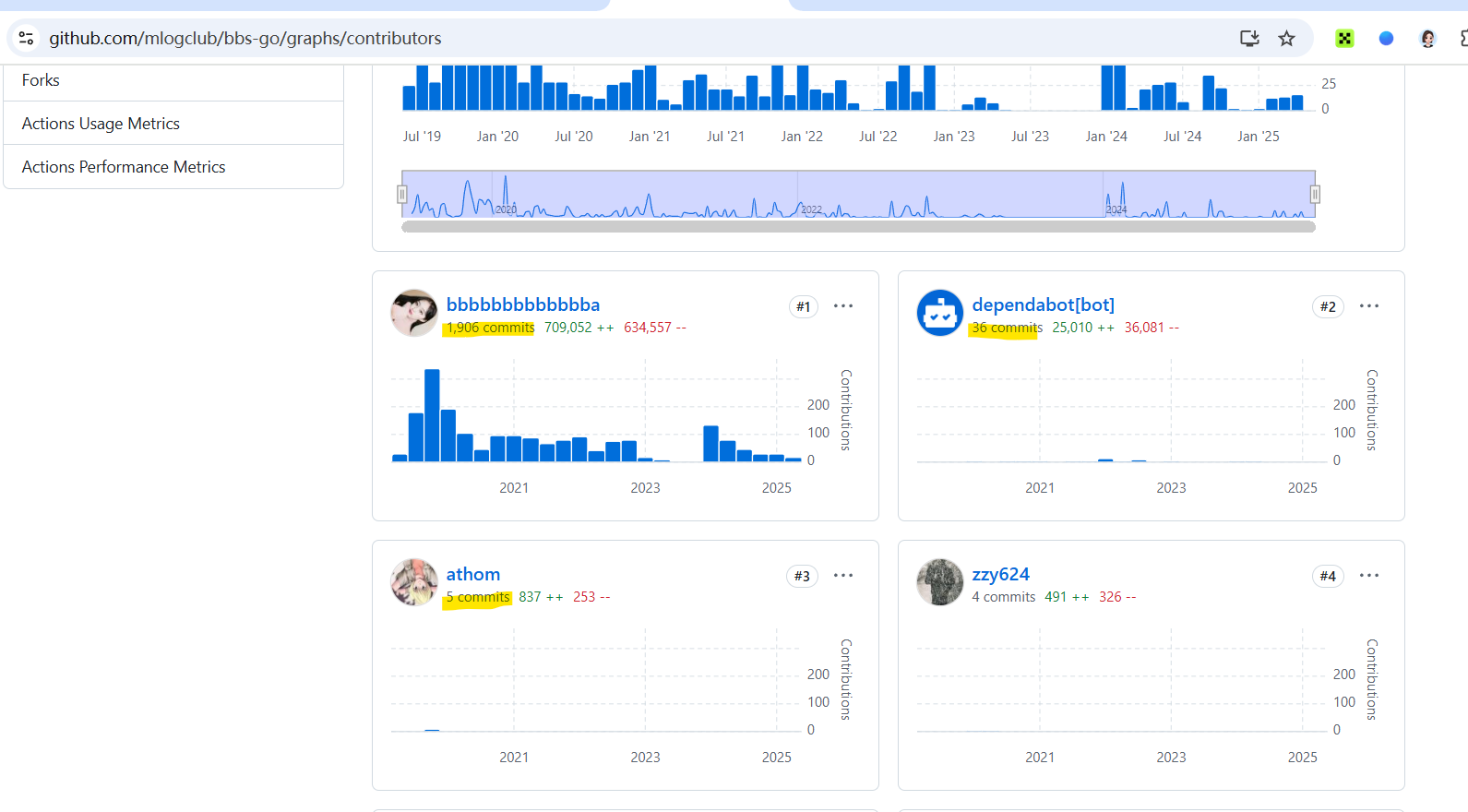The height and width of the screenshot is (812, 1468).
Task: Open zzy624 profile link
Action: [1000, 574]
